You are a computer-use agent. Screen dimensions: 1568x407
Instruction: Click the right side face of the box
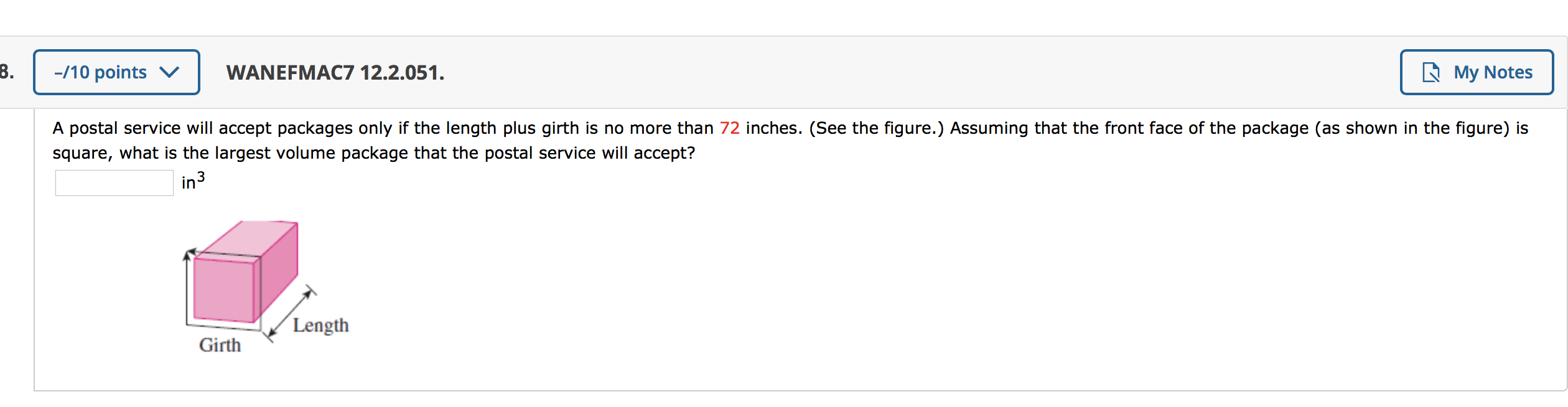[x=279, y=271]
